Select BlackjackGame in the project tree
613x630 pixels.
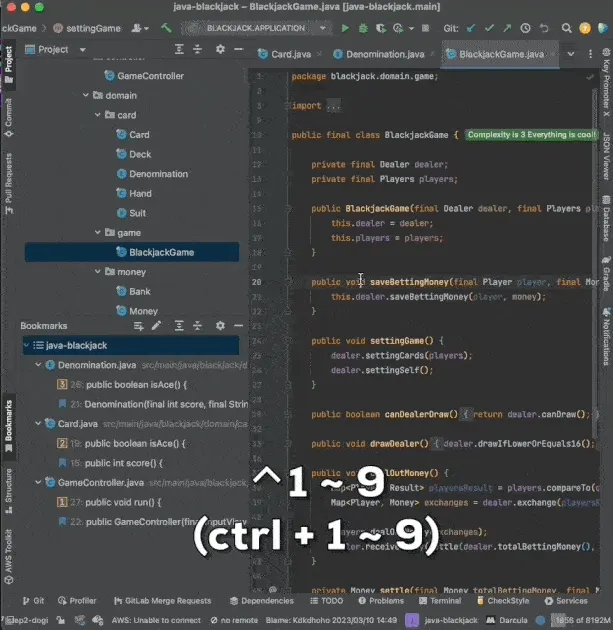tap(161, 252)
